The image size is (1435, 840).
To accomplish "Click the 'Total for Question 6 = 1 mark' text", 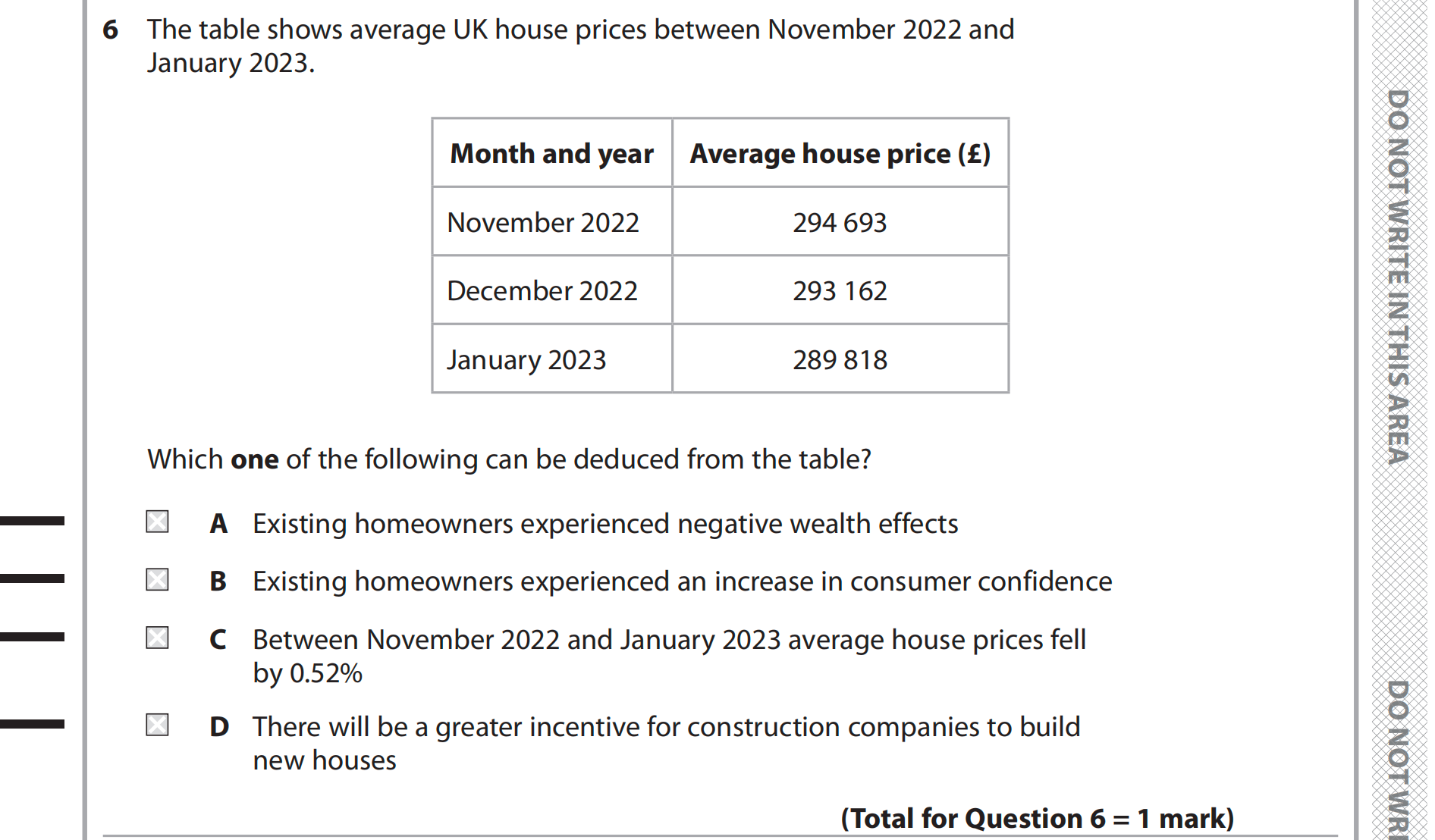I will tap(1037, 819).
